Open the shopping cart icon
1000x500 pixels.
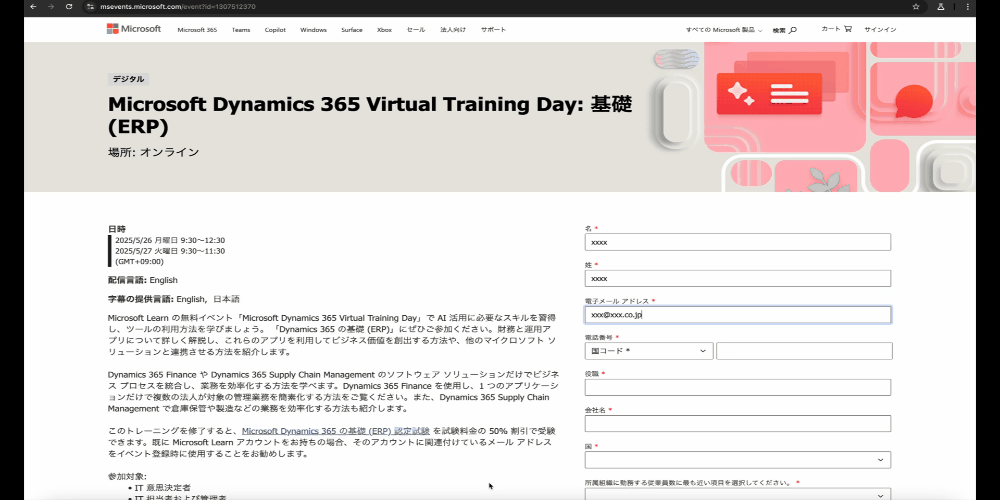pyautogui.click(x=848, y=29)
